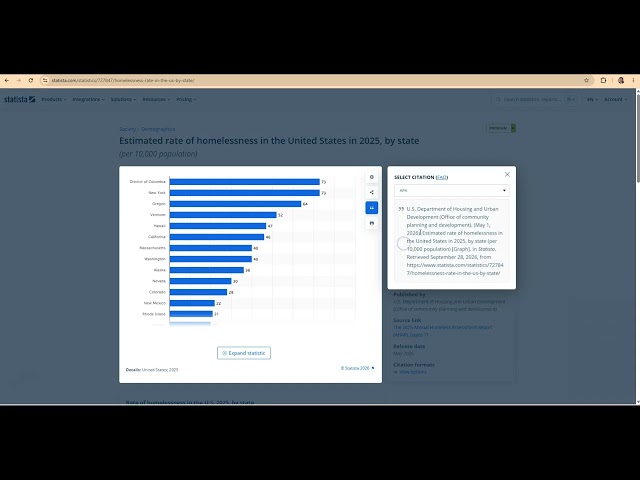Toggle the blue citation quote icon

pos(371,208)
